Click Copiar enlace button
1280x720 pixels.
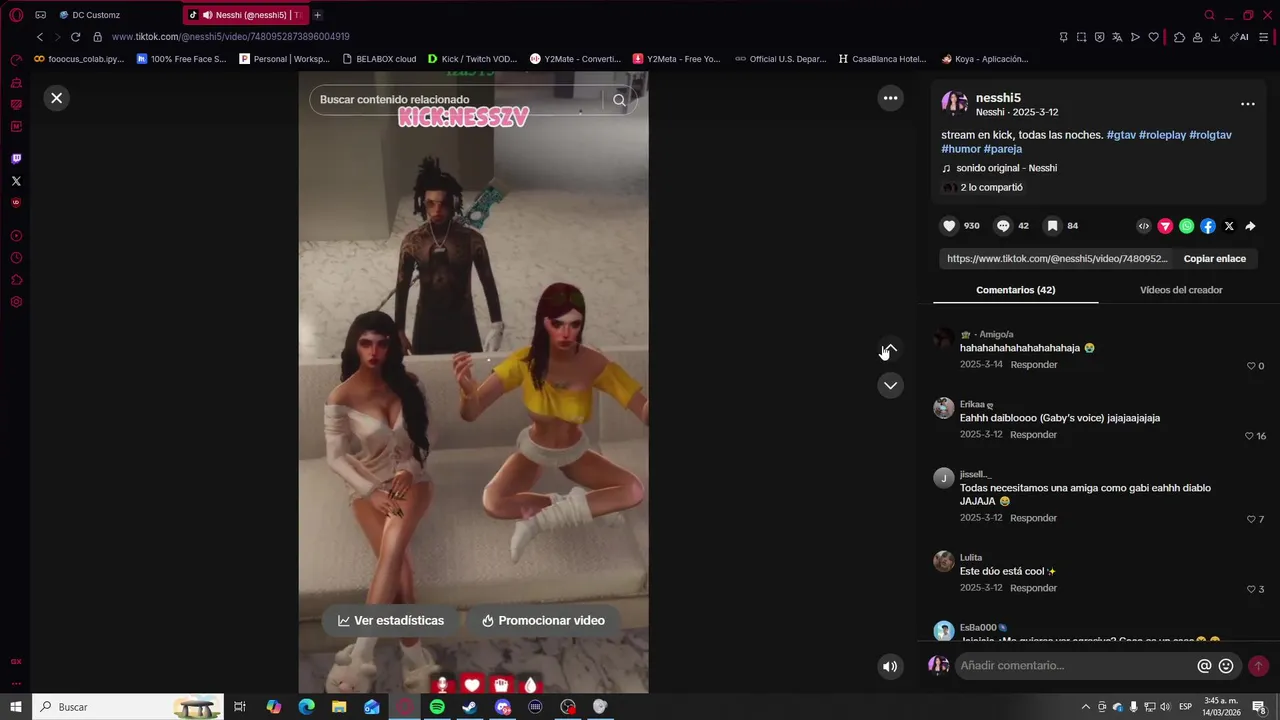(x=1214, y=259)
